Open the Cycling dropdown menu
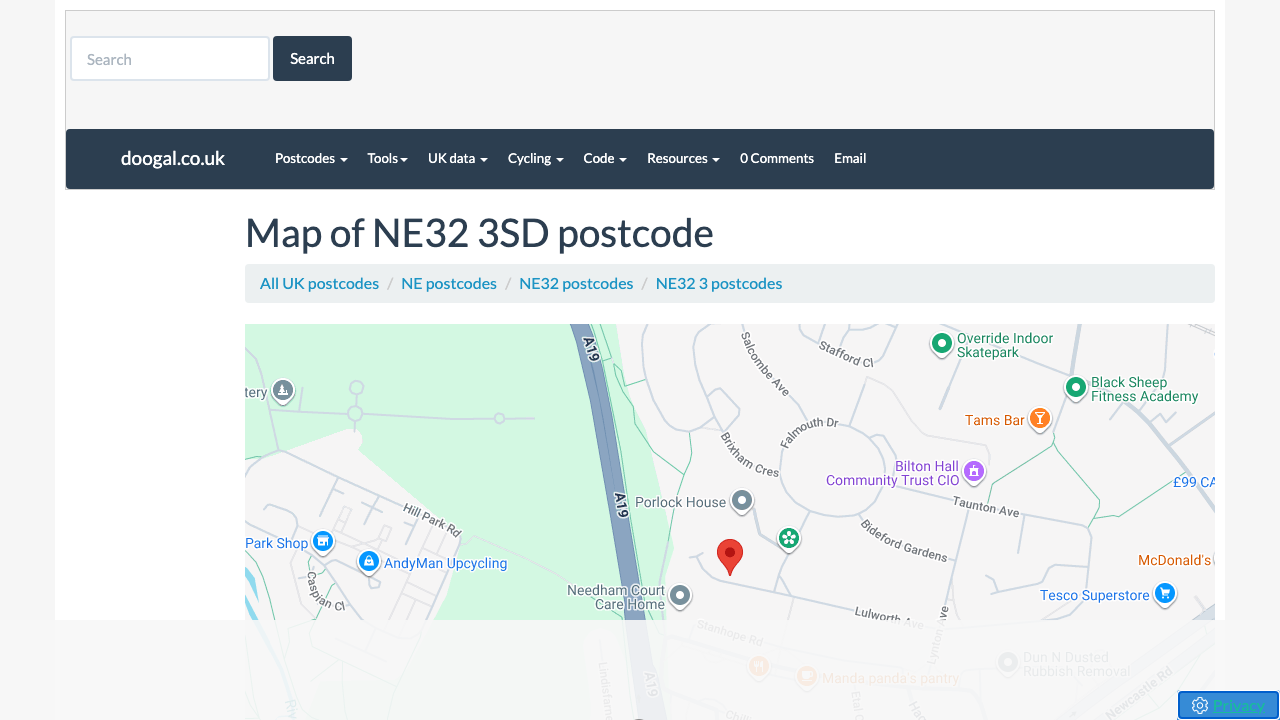This screenshot has width=1280, height=720. 535,158
